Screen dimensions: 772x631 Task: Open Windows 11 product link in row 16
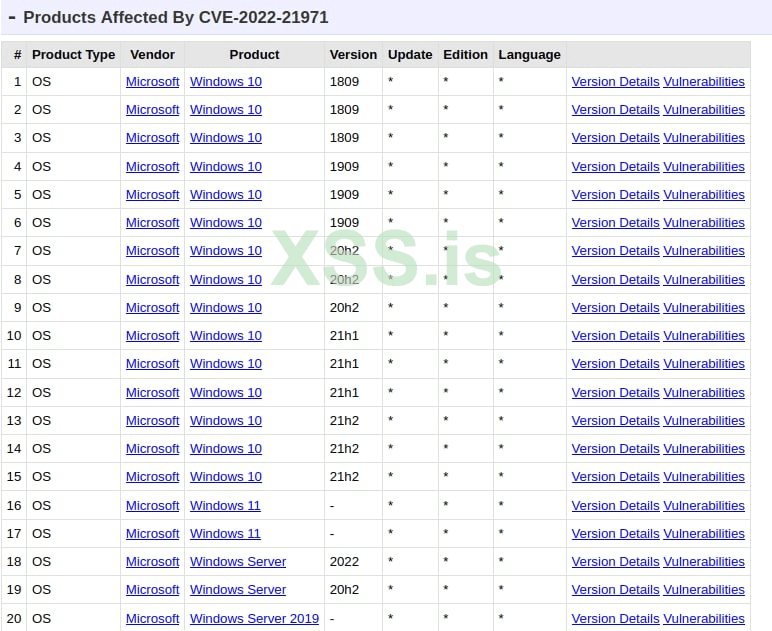coord(225,506)
